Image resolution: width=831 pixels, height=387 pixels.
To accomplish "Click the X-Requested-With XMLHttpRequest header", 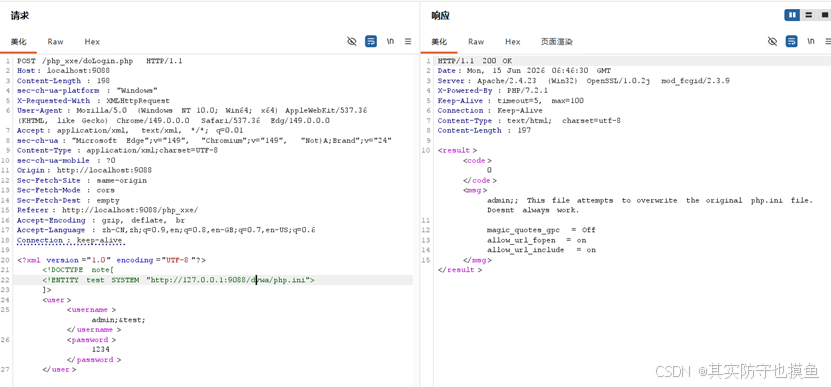I will tap(93, 101).
